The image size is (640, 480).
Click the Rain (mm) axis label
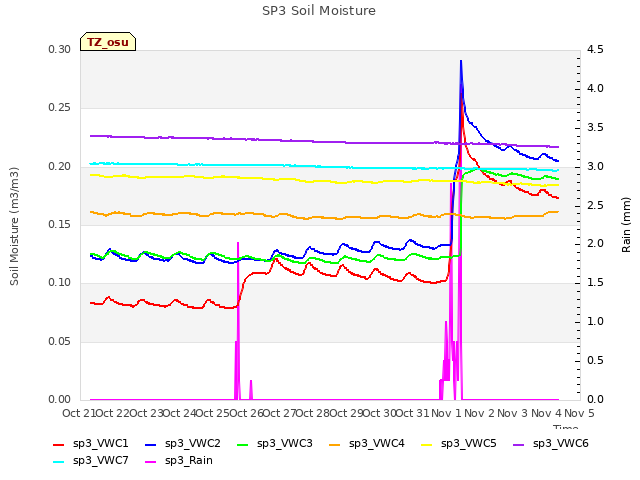pos(626,225)
